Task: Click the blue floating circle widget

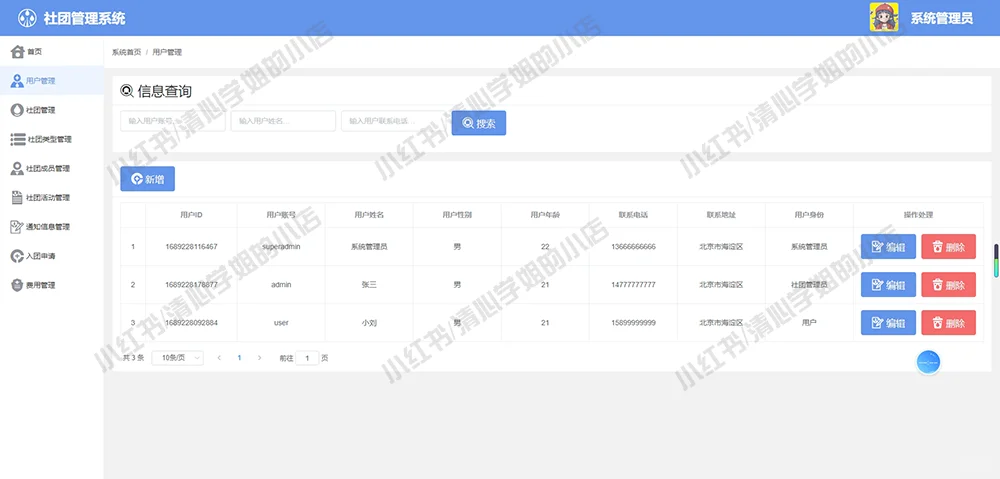Action: coord(929,362)
